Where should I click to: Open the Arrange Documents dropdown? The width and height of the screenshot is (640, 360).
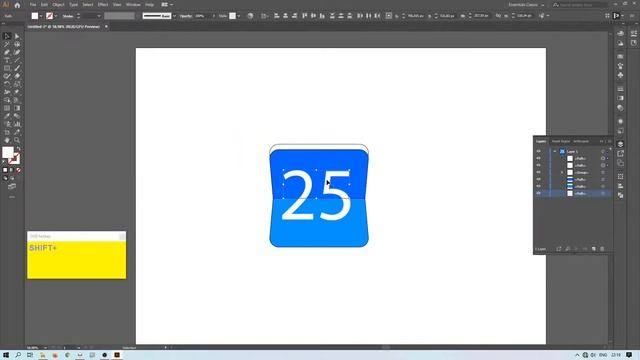click(x=167, y=5)
